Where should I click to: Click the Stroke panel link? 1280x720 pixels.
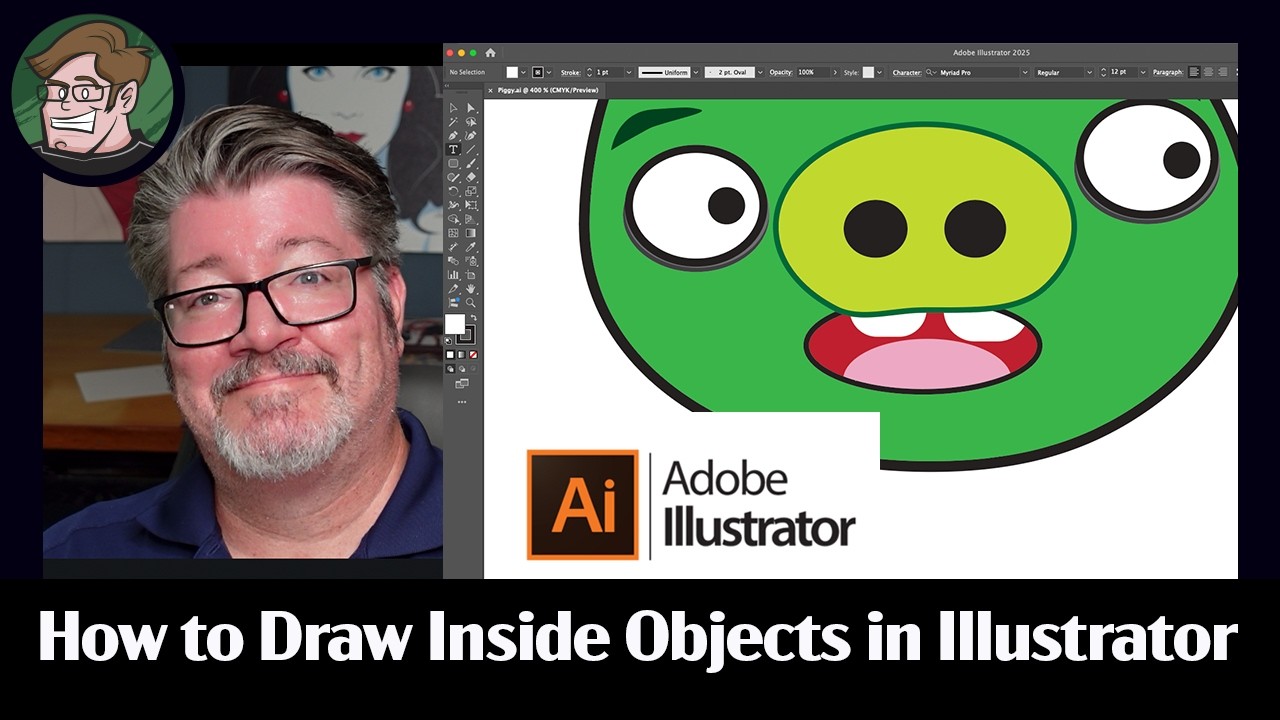pos(571,72)
